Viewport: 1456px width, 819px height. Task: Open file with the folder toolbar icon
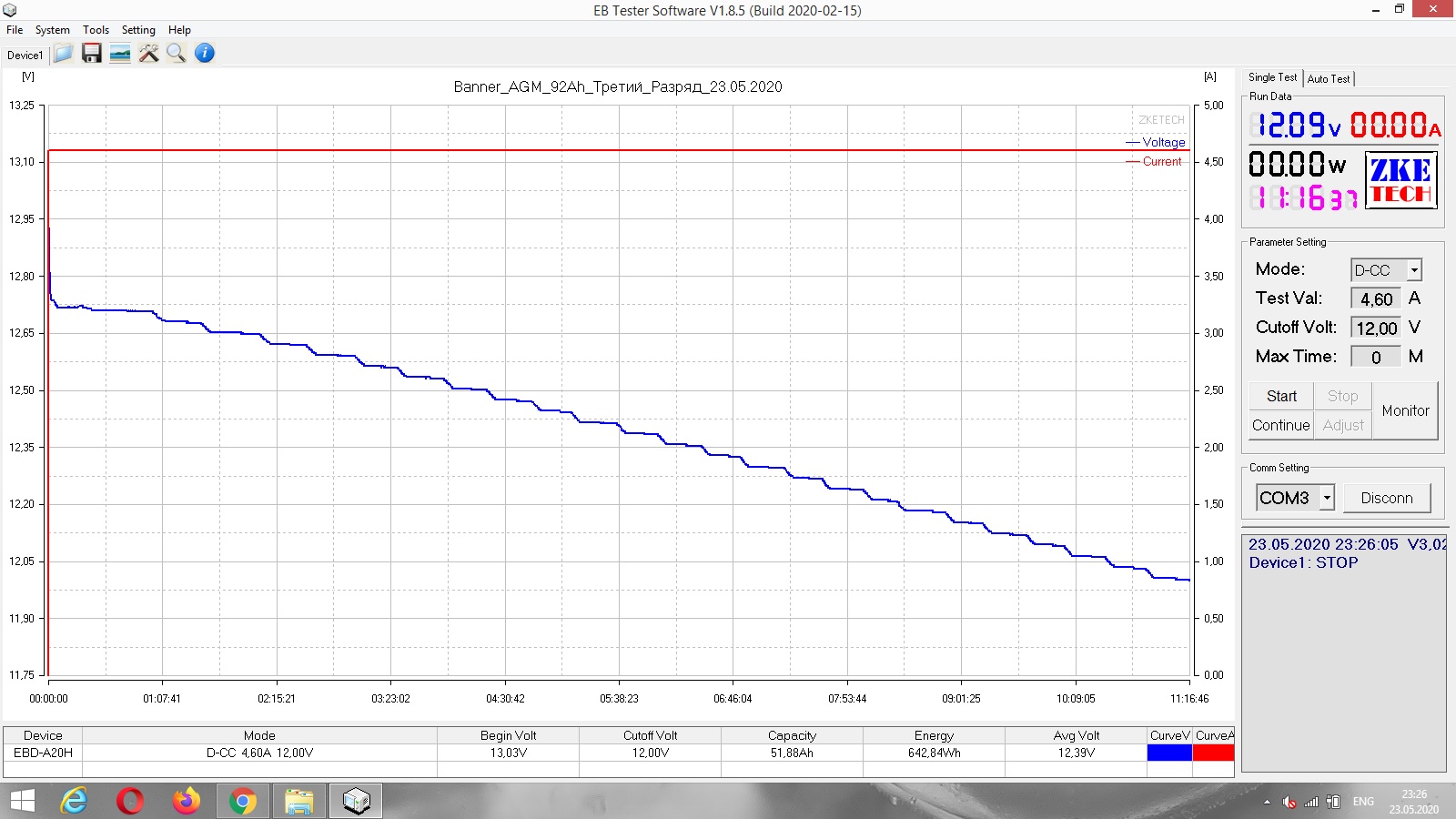[63, 54]
